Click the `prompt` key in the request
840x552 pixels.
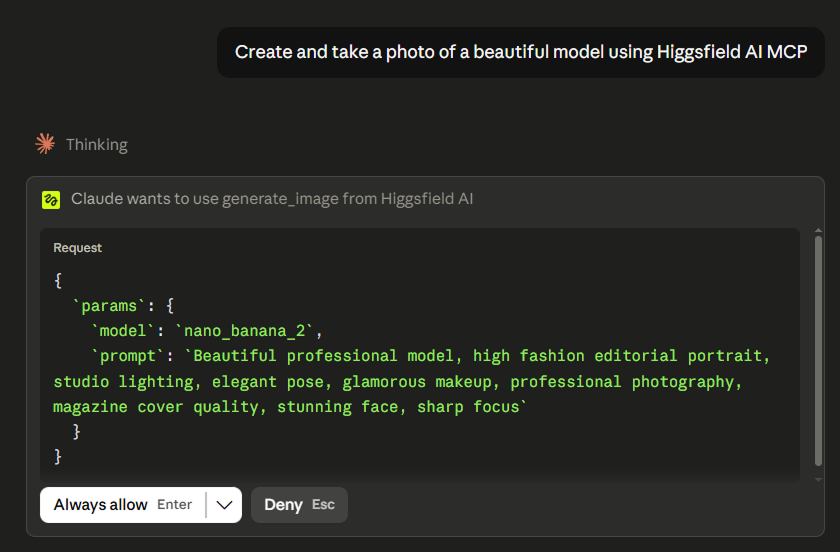[x=127, y=356]
